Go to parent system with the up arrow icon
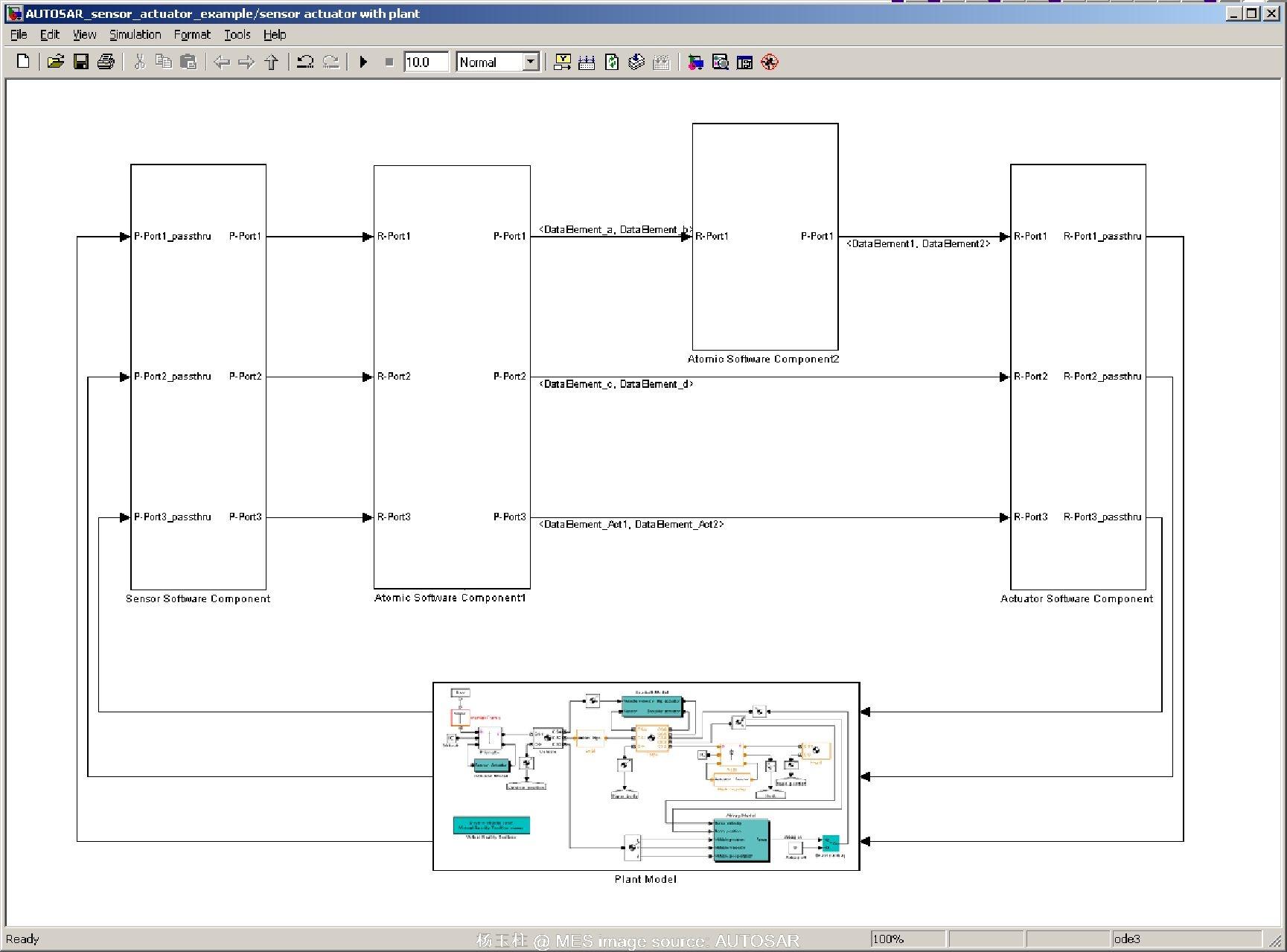This screenshot has height=952, width=1287. tap(273, 62)
